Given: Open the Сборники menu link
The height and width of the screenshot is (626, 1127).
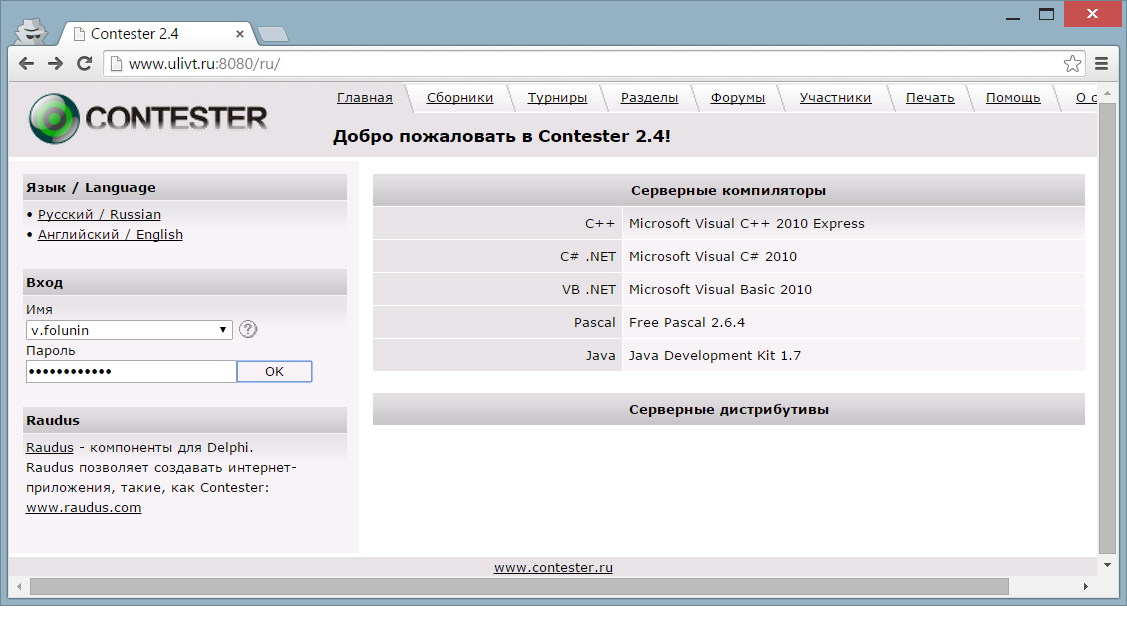Looking at the screenshot, I should [x=460, y=98].
